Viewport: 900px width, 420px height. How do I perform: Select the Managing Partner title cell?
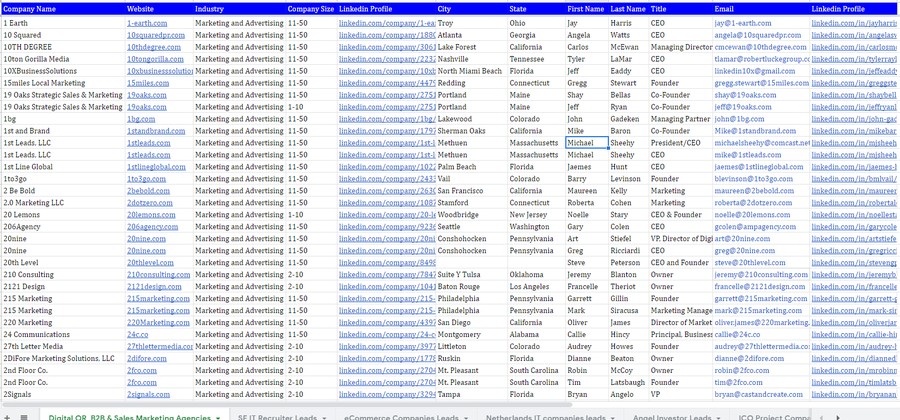coord(681,119)
